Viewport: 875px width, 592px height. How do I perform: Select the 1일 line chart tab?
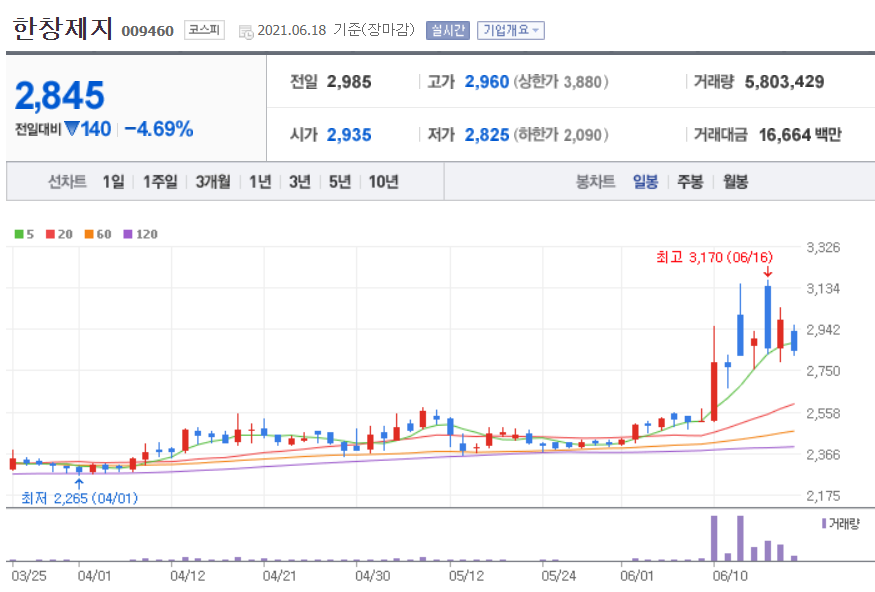pyautogui.click(x=113, y=181)
